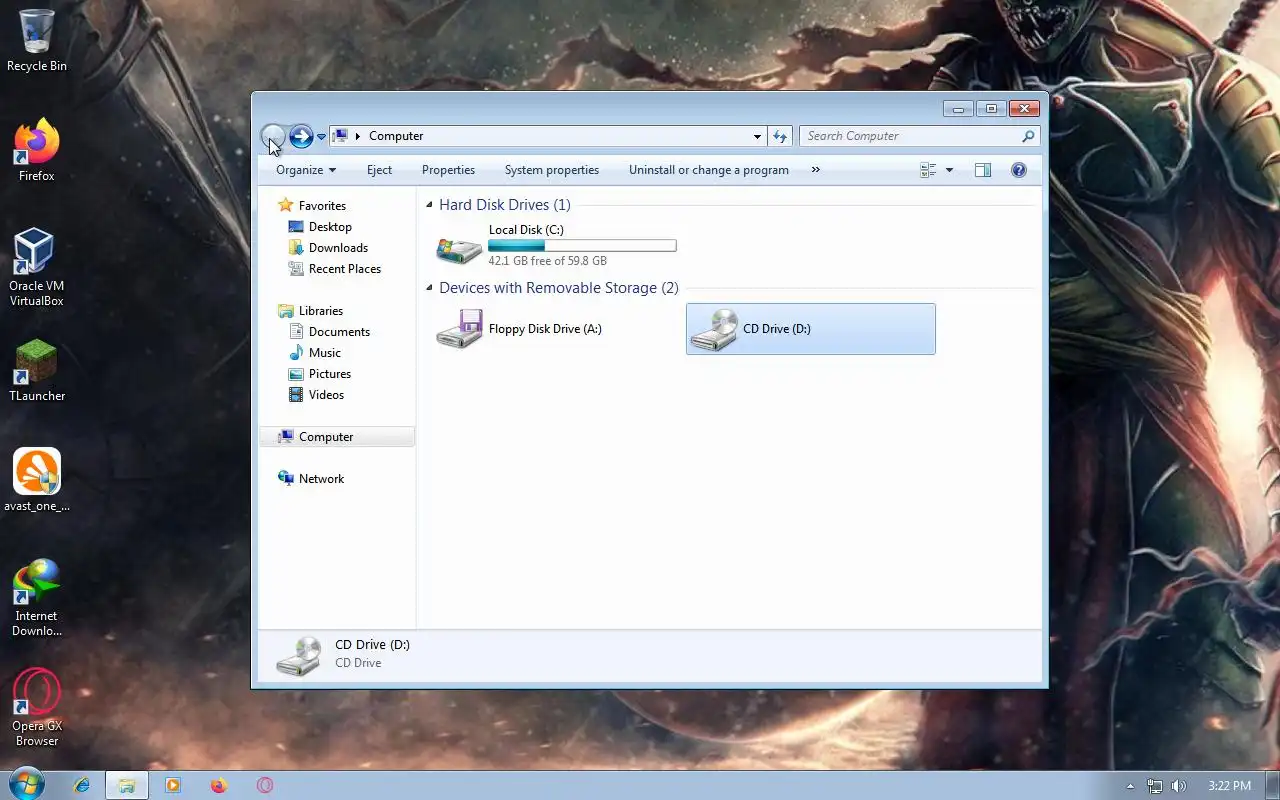Open the recent pages dropdown arrow
Image resolution: width=1280 pixels, height=800 pixels.
[321, 137]
